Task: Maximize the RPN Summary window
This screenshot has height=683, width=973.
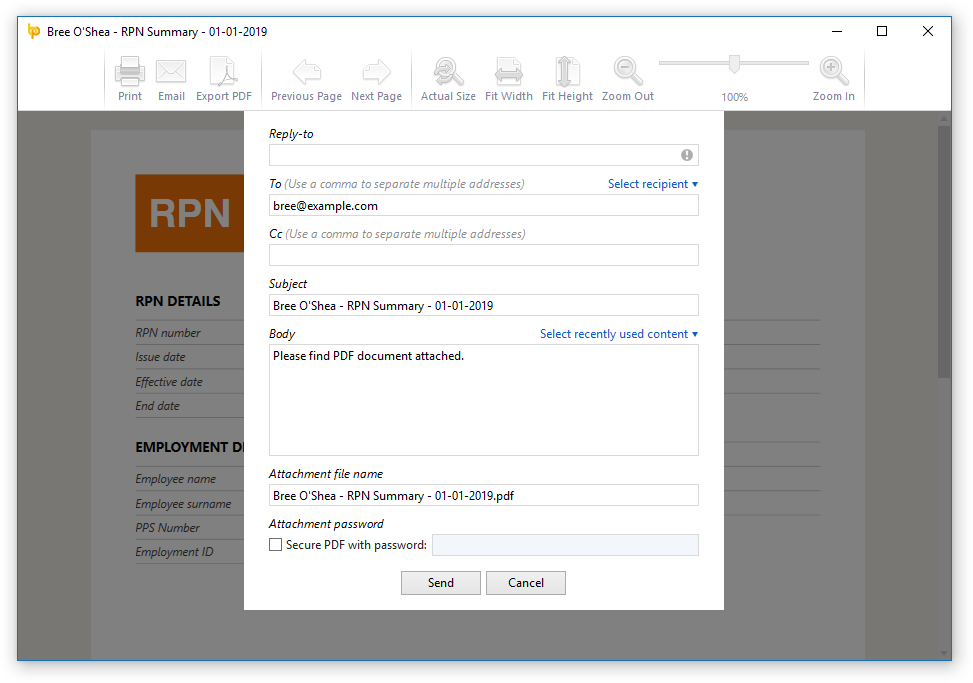Action: (882, 31)
